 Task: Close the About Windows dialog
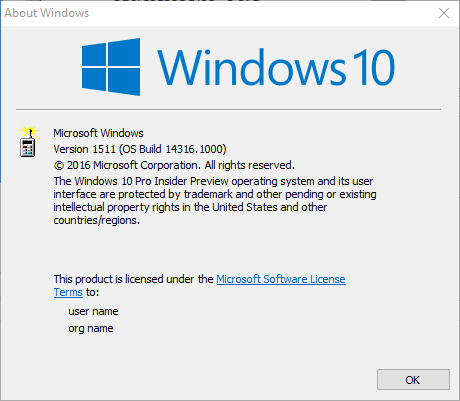(444, 13)
